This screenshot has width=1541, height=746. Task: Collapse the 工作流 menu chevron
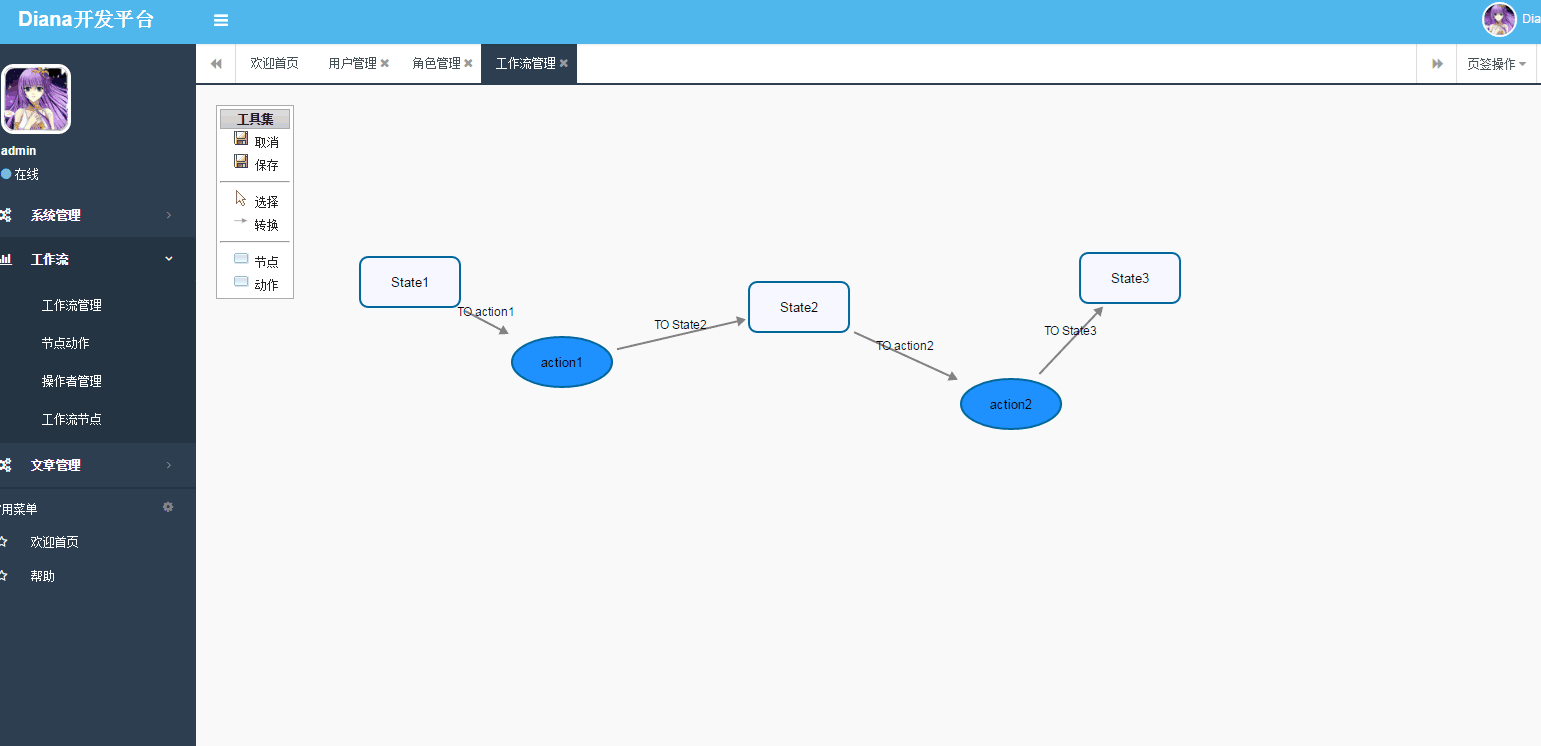pyautogui.click(x=168, y=259)
